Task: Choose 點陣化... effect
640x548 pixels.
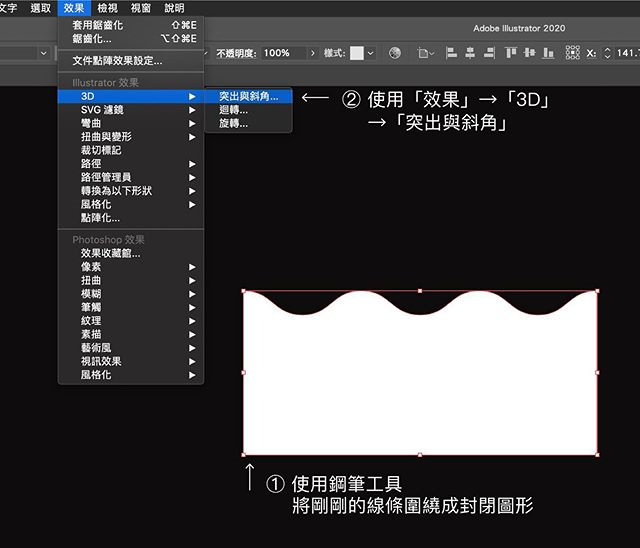Action: pos(131,217)
